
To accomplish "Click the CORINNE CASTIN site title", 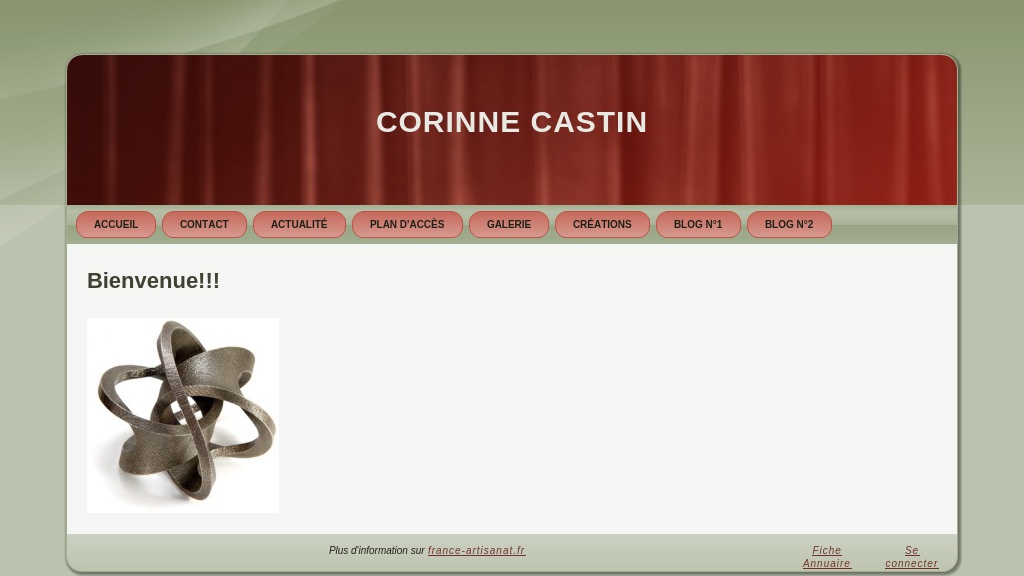I will click(x=511, y=122).
